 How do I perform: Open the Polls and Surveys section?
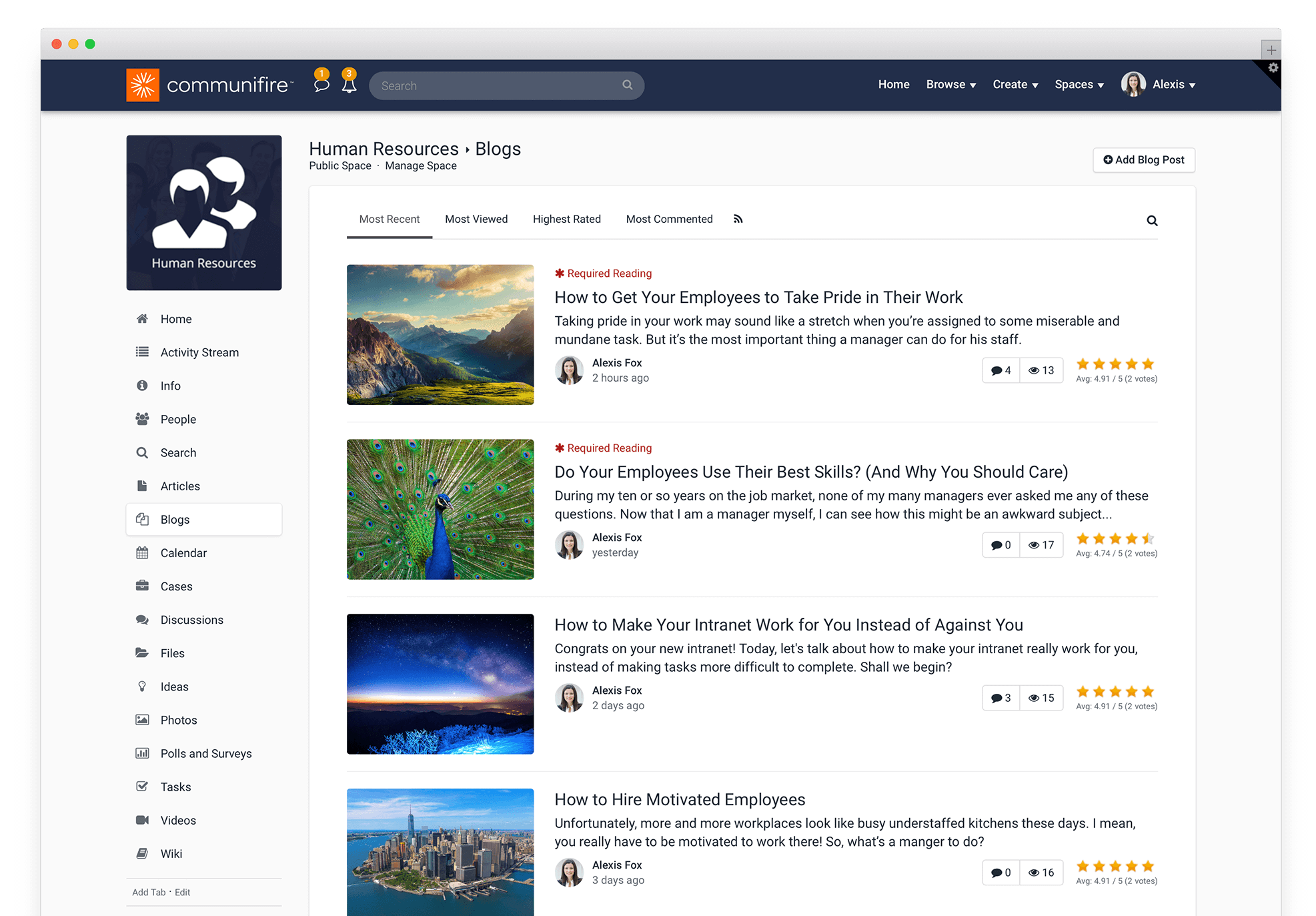tap(205, 753)
